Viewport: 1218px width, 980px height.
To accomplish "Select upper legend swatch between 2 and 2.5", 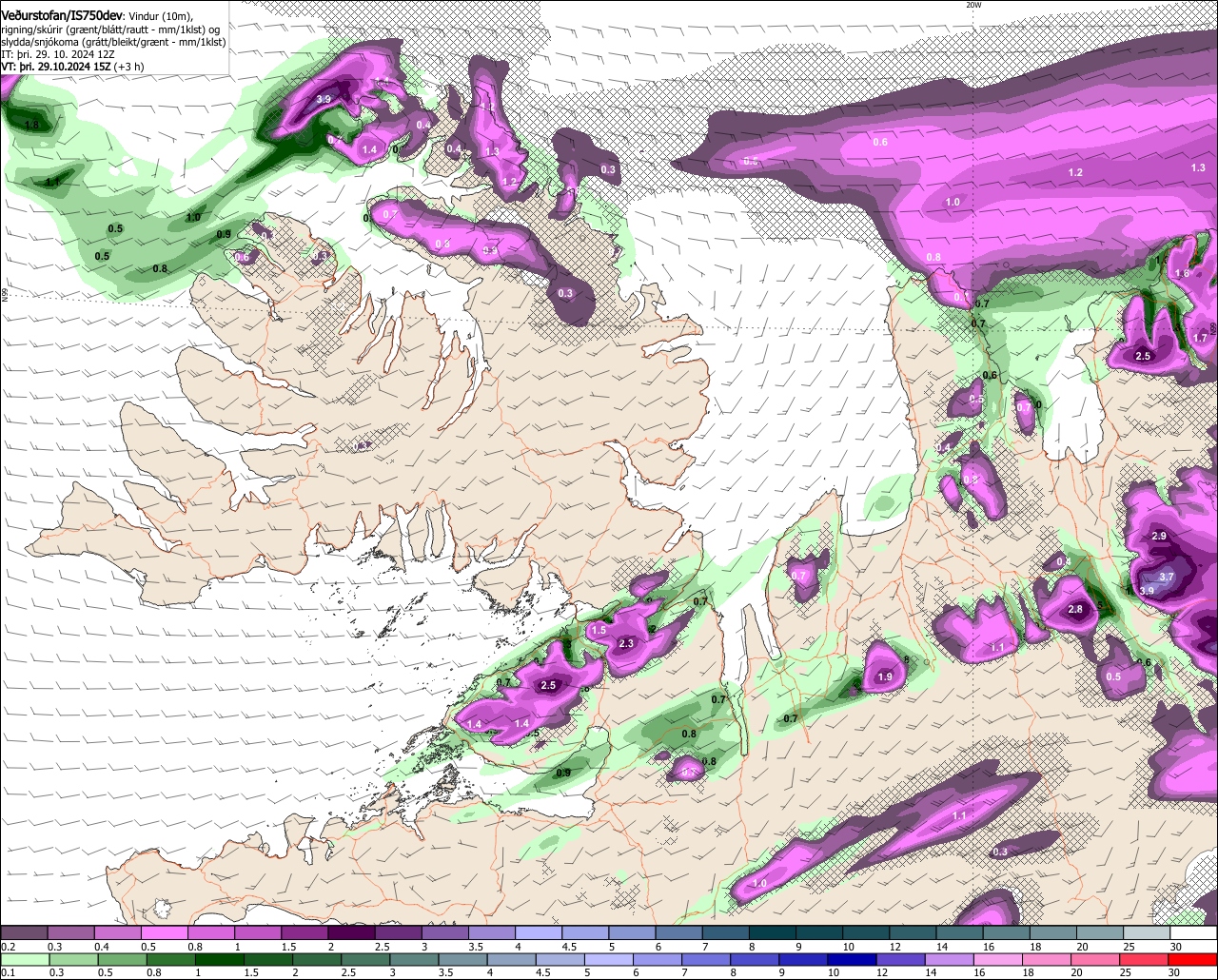I will click(351, 933).
